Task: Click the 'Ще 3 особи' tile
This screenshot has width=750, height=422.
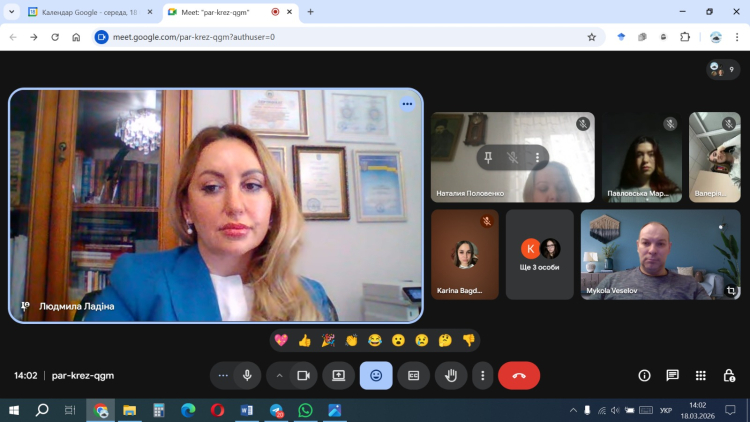Action: pyautogui.click(x=539, y=254)
